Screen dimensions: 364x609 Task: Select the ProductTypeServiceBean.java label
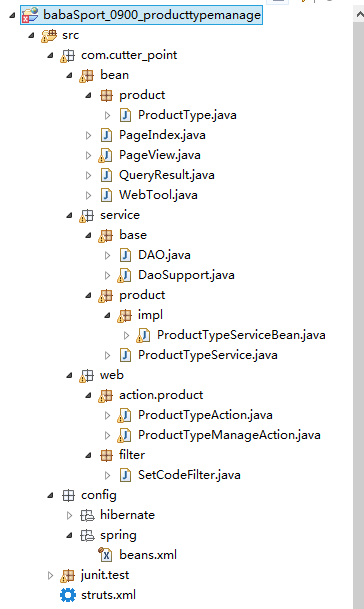click(241, 335)
